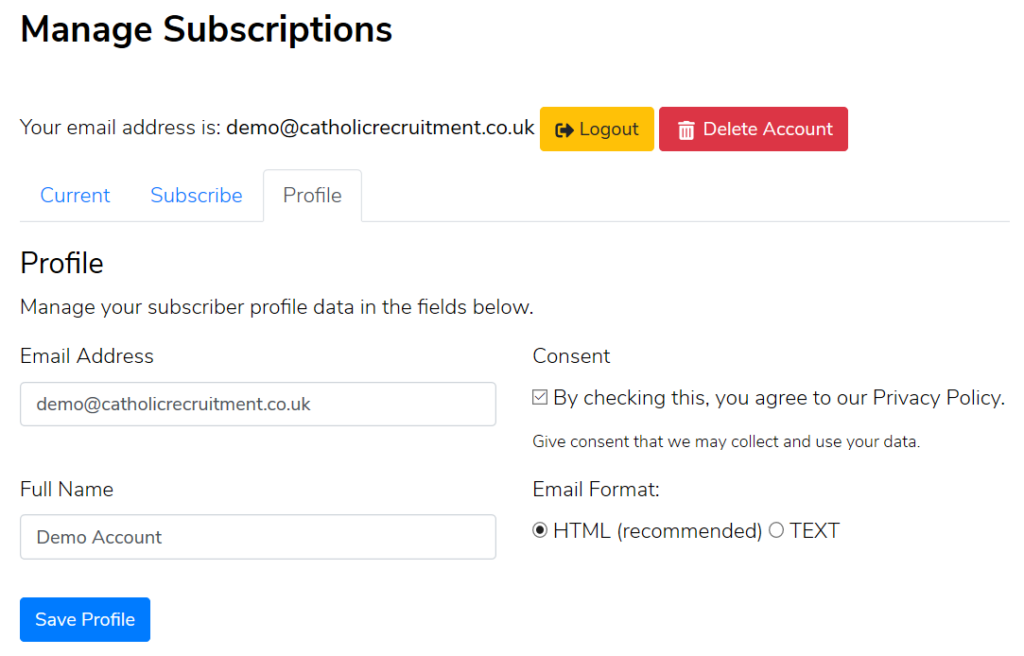Click the bold email address beside Logout

coord(380,127)
